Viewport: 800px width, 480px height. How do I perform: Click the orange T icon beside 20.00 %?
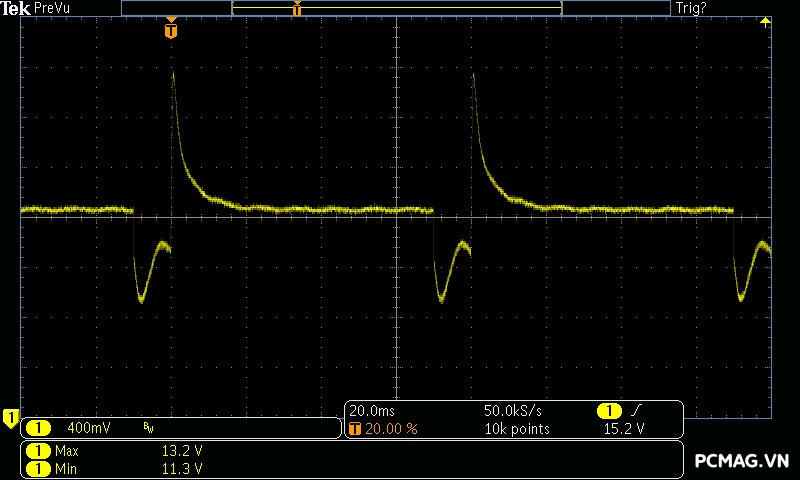pyautogui.click(x=355, y=428)
